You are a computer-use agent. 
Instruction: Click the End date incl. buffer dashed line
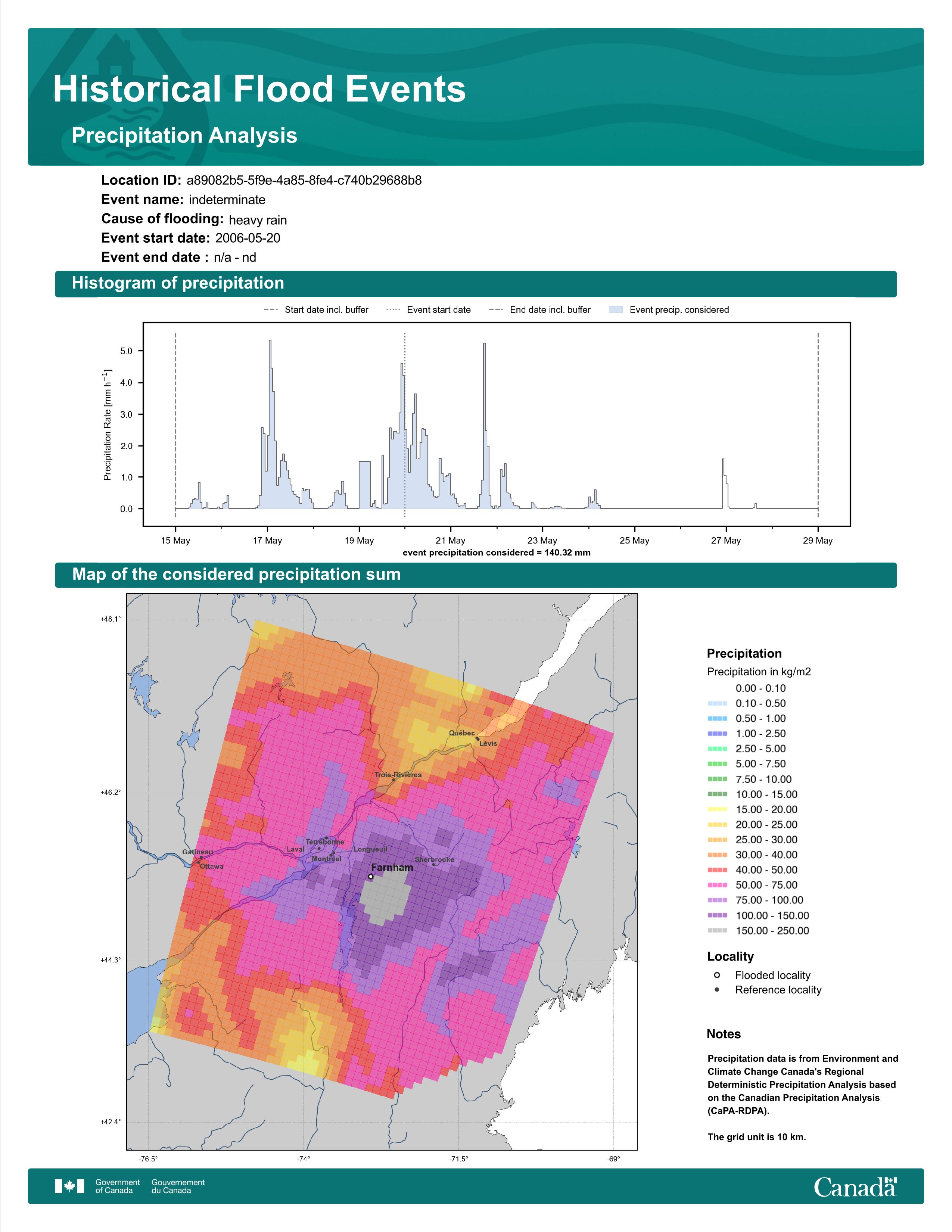point(818,424)
